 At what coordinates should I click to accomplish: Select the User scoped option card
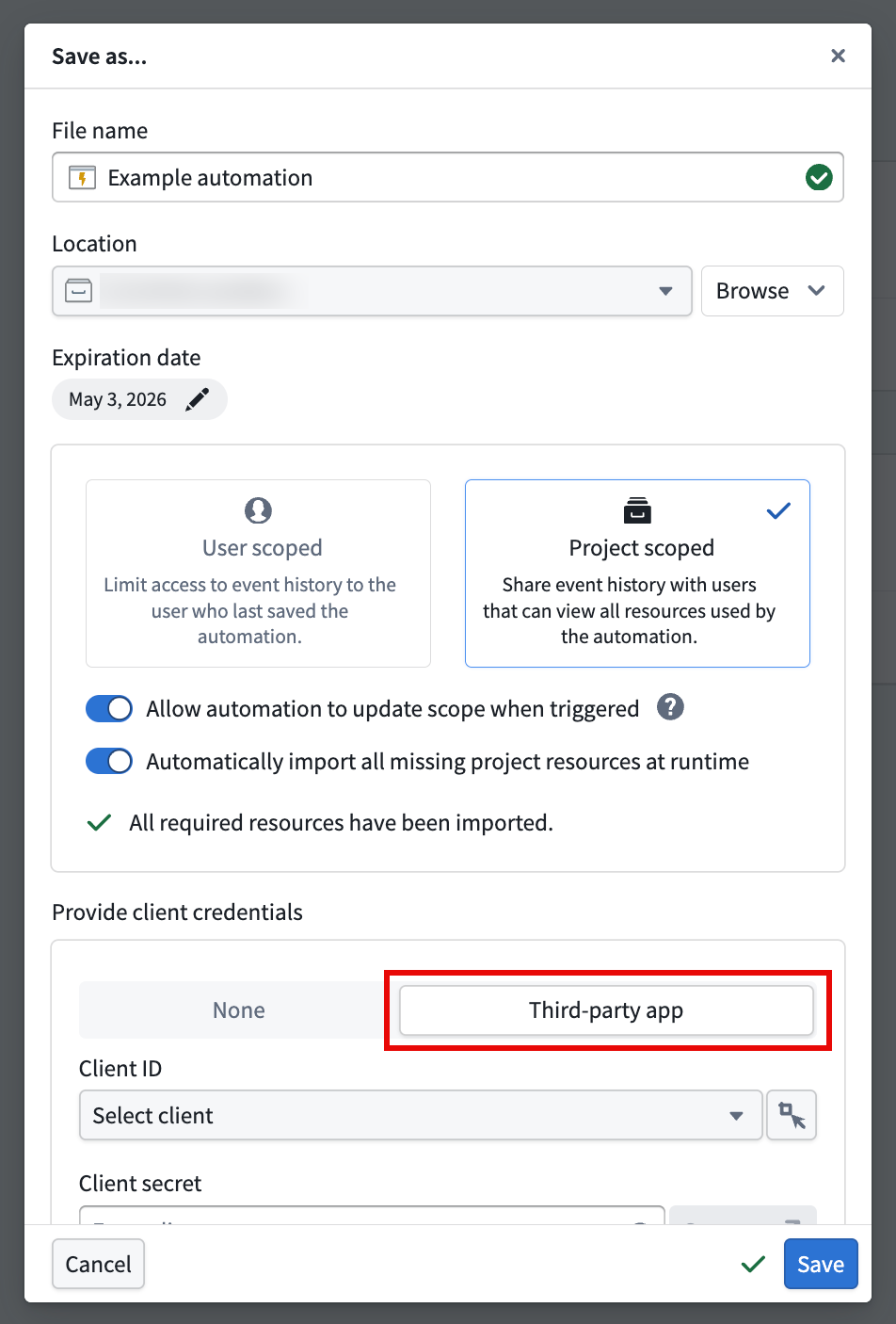[258, 573]
